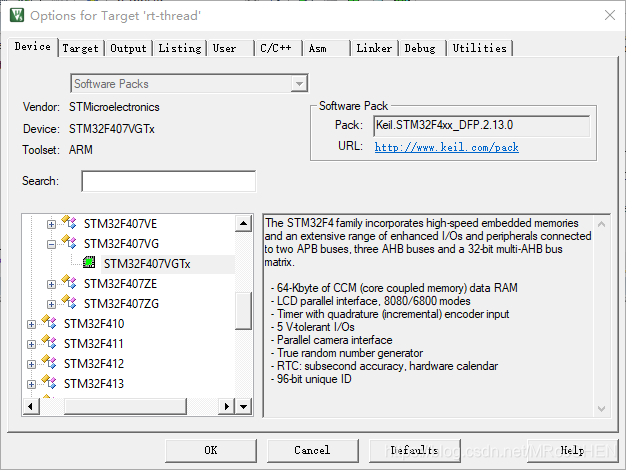Open the keil.com/pack URL link
Screen dimensions: 626x470
pos(446,147)
